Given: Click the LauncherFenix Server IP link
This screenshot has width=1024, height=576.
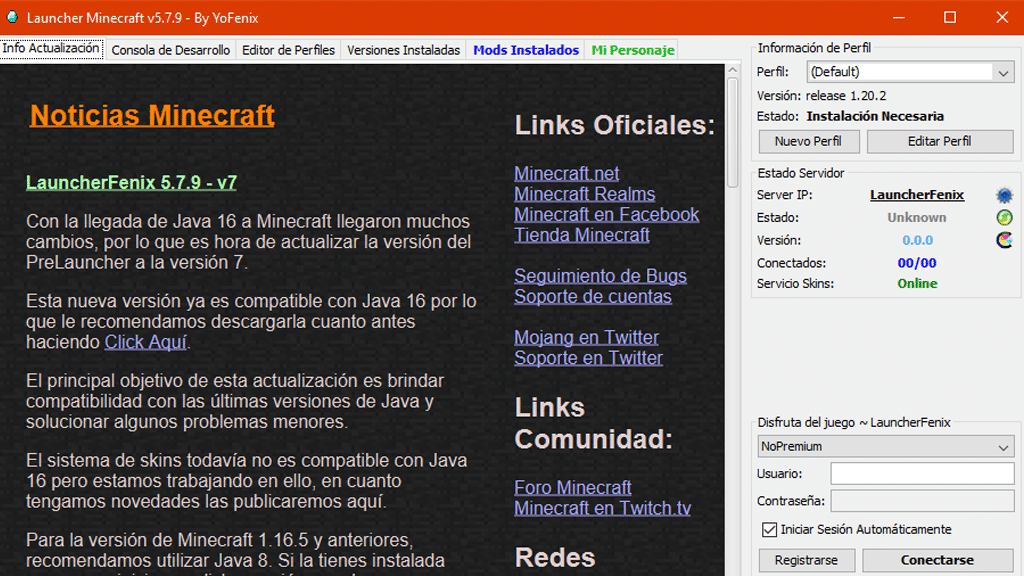Looking at the screenshot, I should point(917,195).
